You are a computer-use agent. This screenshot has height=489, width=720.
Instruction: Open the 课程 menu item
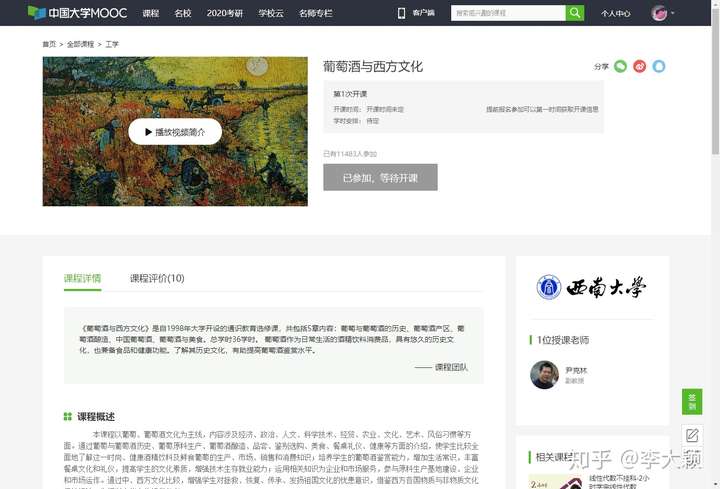(x=151, y=13)
